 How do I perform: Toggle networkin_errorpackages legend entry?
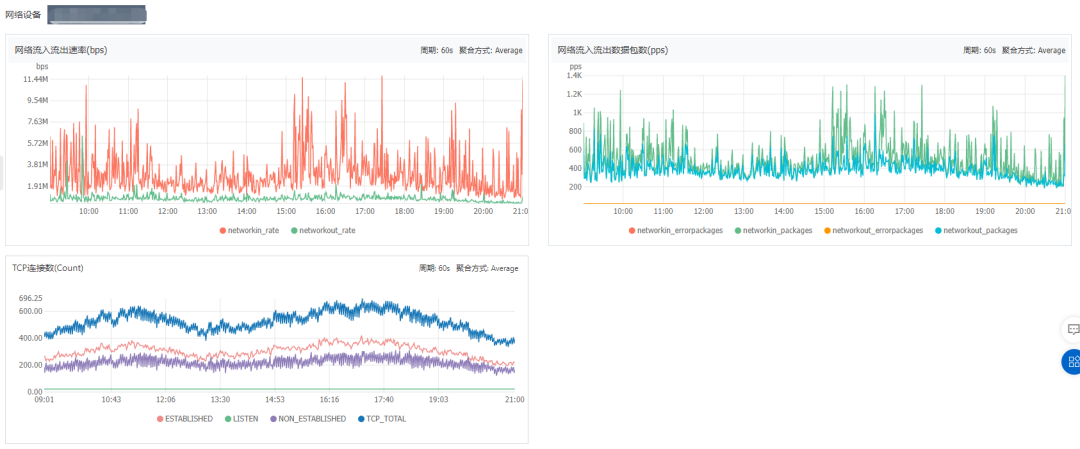tap(675, 230)
